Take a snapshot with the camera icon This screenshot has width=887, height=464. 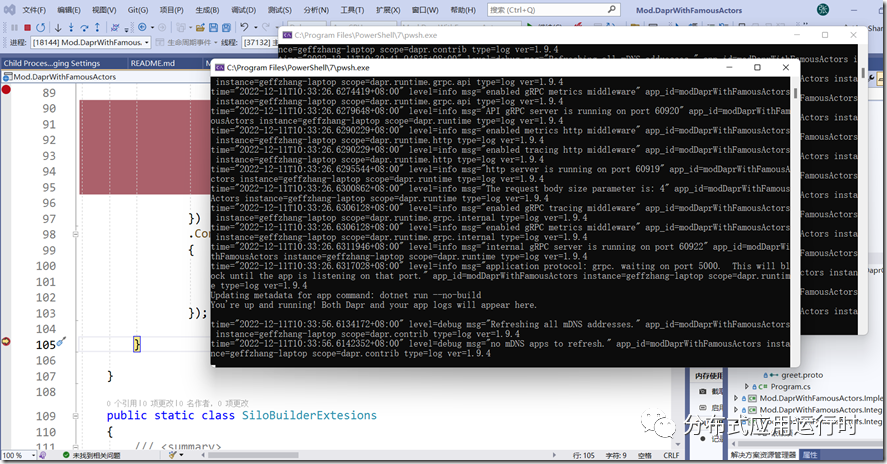coord(702,391)
